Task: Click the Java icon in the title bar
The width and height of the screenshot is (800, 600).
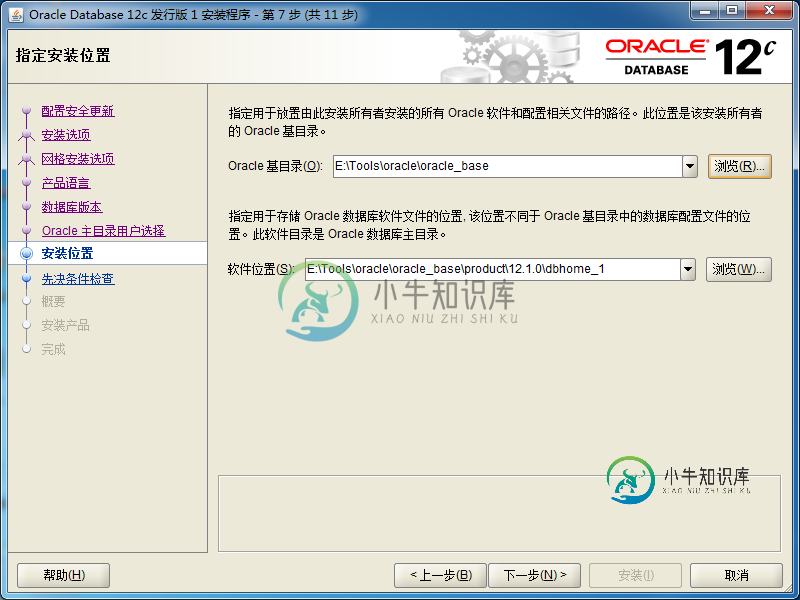Action: [x=16, y=14]
